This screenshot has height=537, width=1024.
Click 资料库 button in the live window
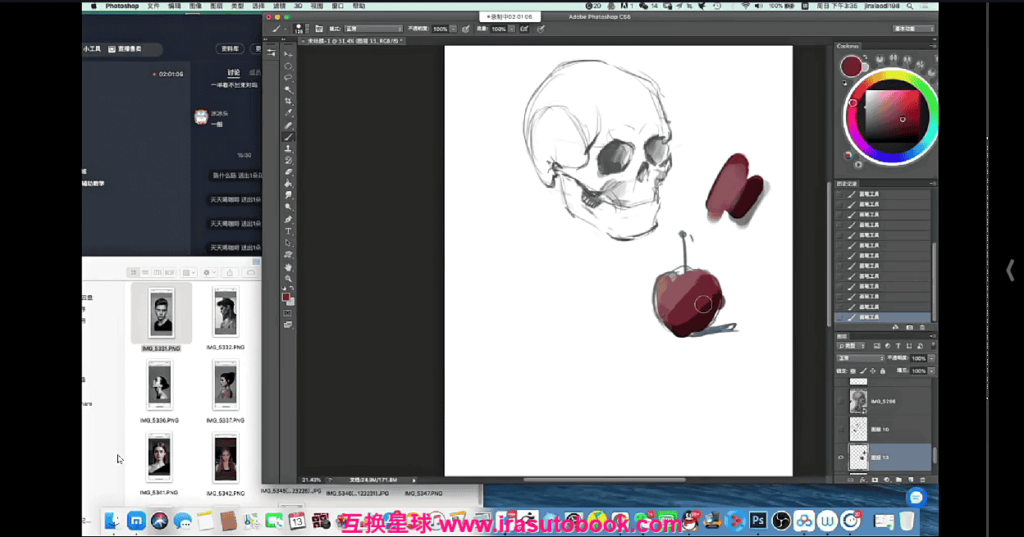point(230,49)
